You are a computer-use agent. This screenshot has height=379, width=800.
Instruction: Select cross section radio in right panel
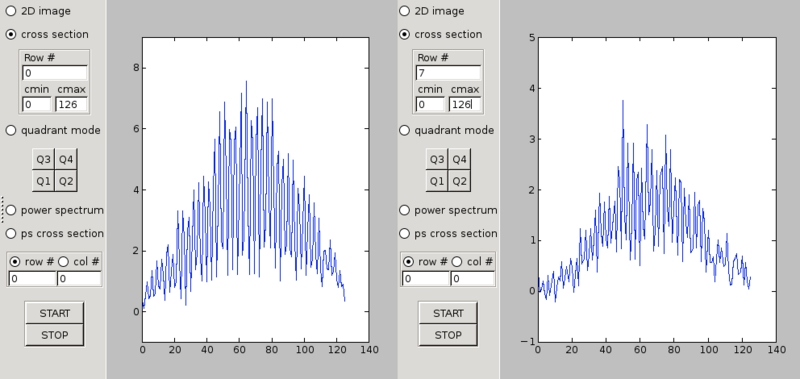404,34
